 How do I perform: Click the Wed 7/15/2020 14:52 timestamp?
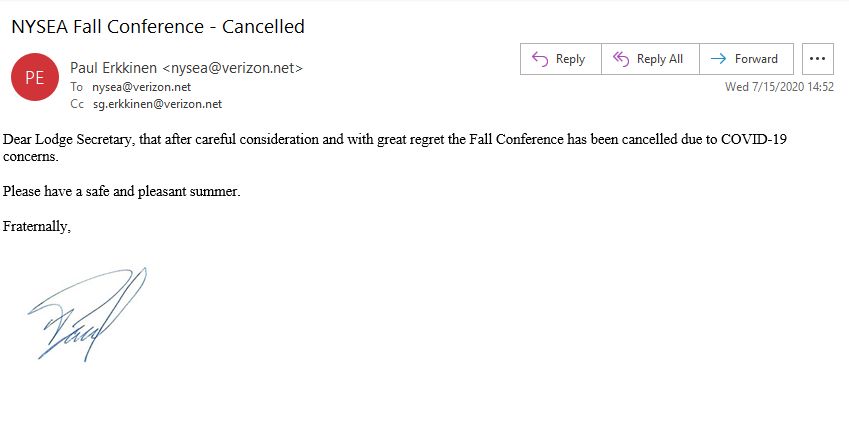click(779, 87)
